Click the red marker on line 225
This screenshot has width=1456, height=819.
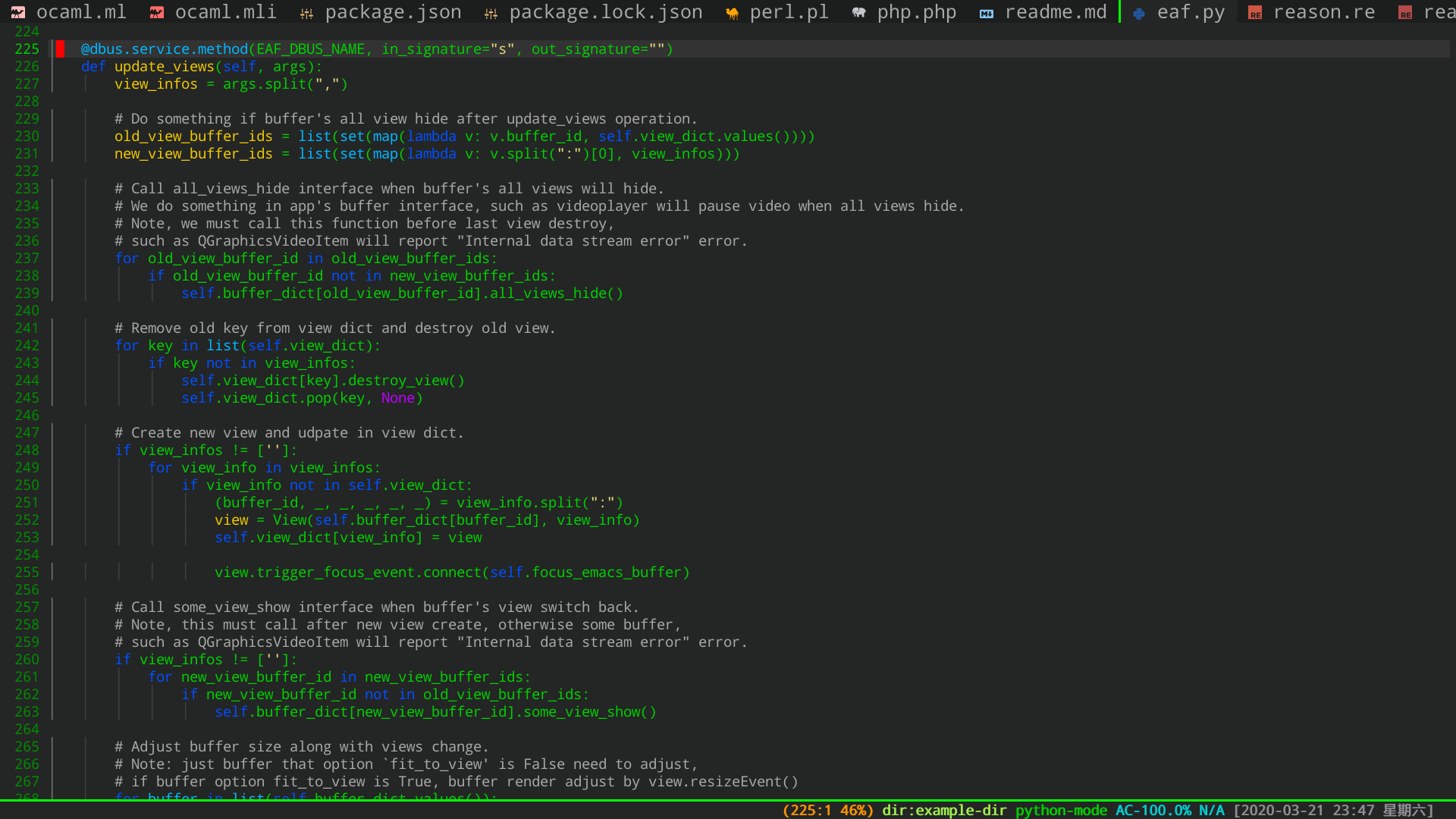[x=60, y=49]
